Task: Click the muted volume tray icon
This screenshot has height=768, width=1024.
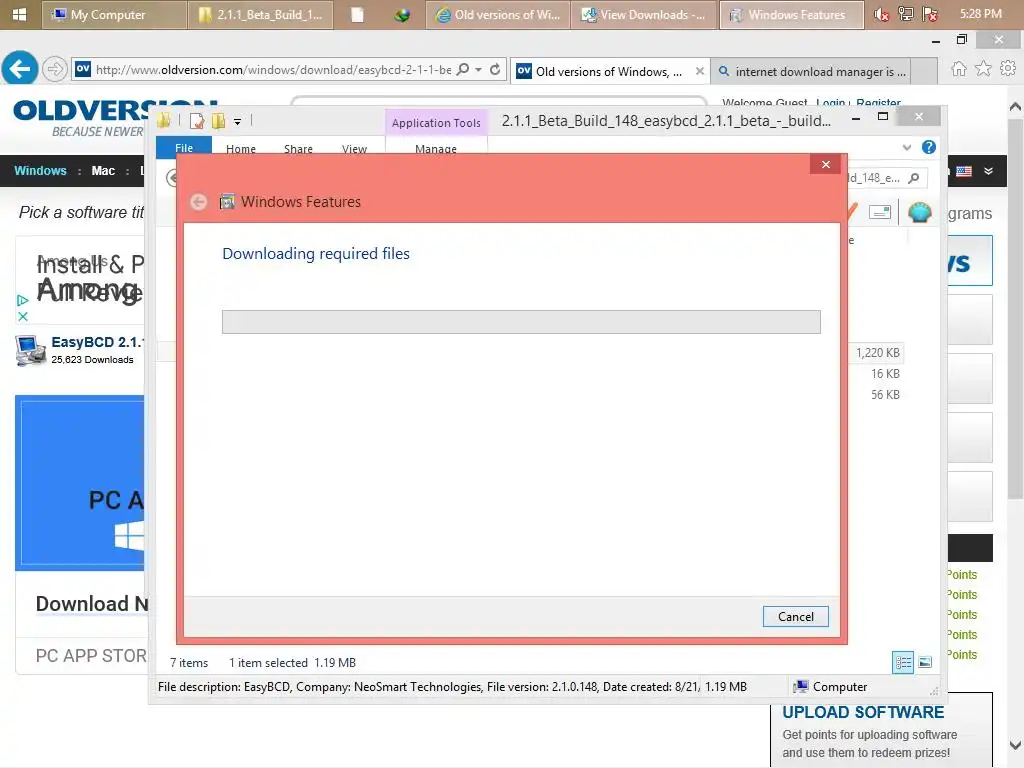Action: [x=882, y=14]
